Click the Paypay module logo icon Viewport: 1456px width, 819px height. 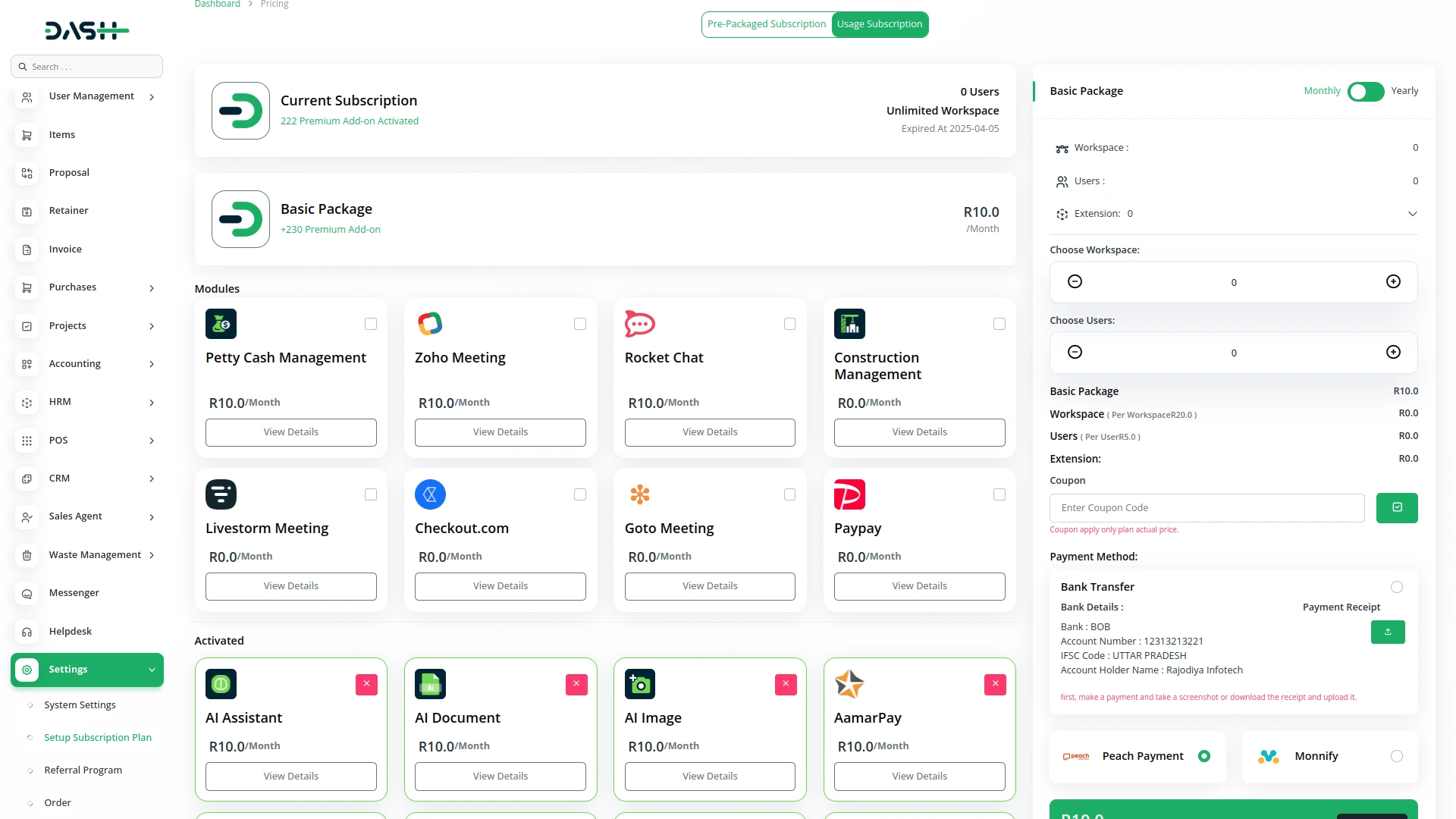click(849, 494)
